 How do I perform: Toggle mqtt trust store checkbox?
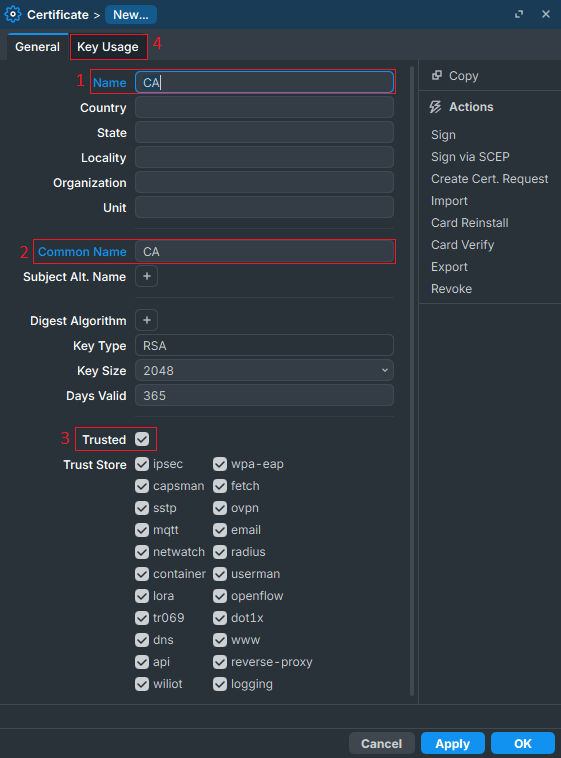pyautogui.click(x=142, y=530)
